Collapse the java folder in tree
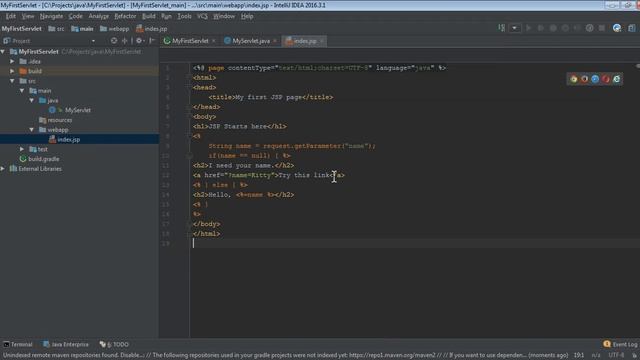 [x=32, y=100]
